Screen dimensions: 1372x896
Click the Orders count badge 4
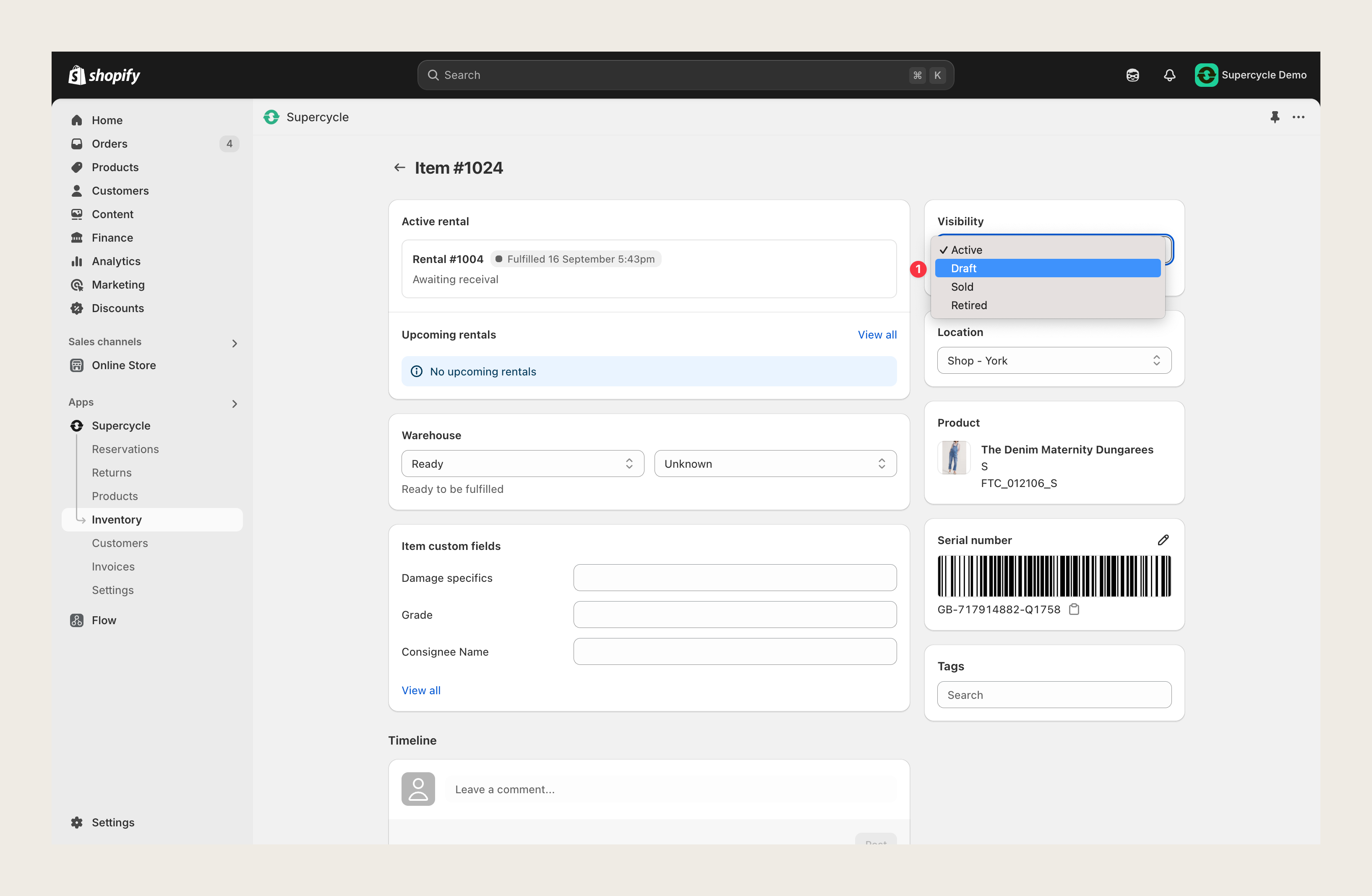tap(229, 143)
